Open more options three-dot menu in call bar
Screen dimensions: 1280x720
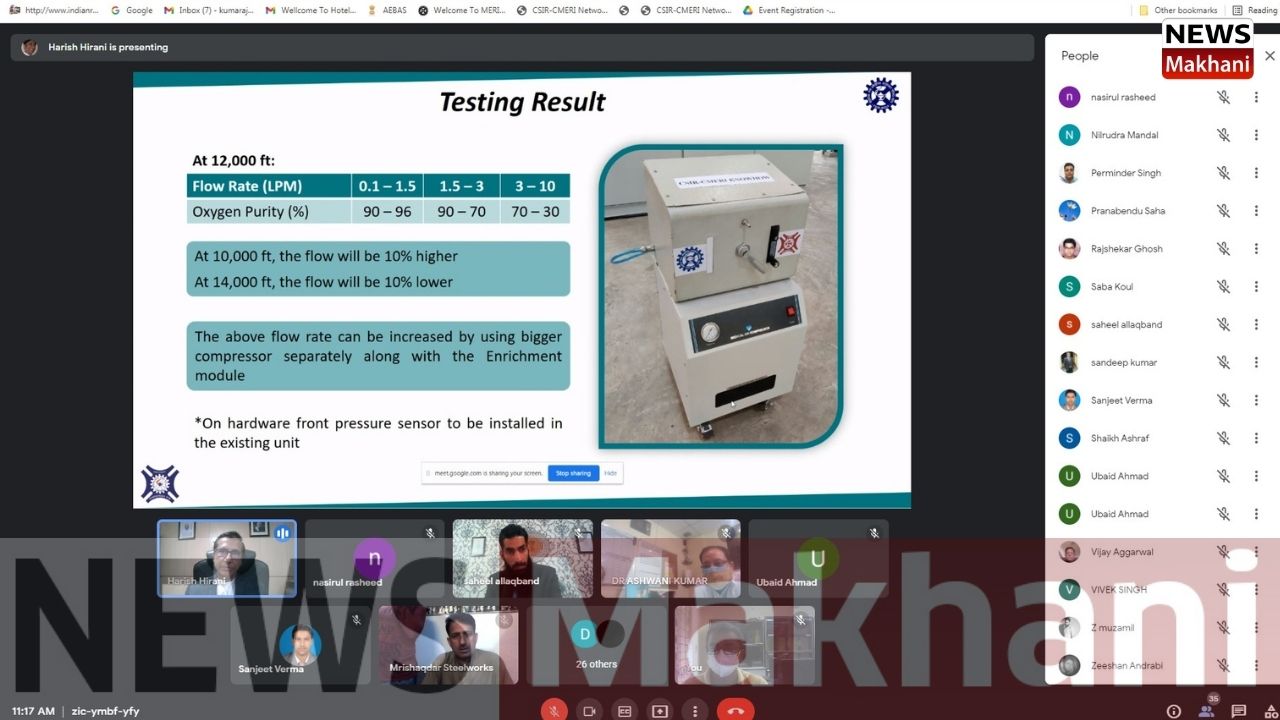tap(695, 711)
